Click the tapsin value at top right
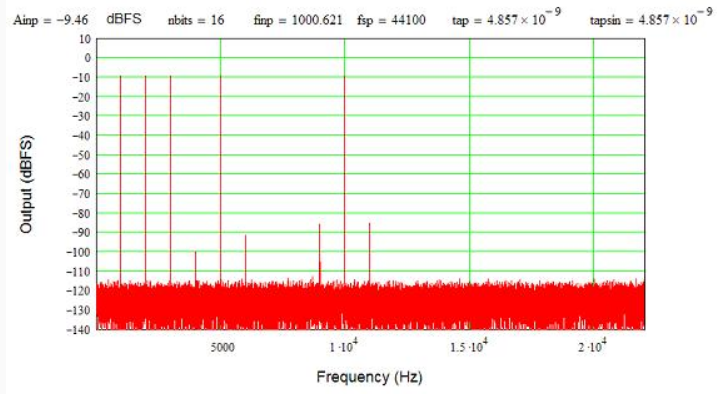Viewport: 721px width, 394px height. coord(651,17)
